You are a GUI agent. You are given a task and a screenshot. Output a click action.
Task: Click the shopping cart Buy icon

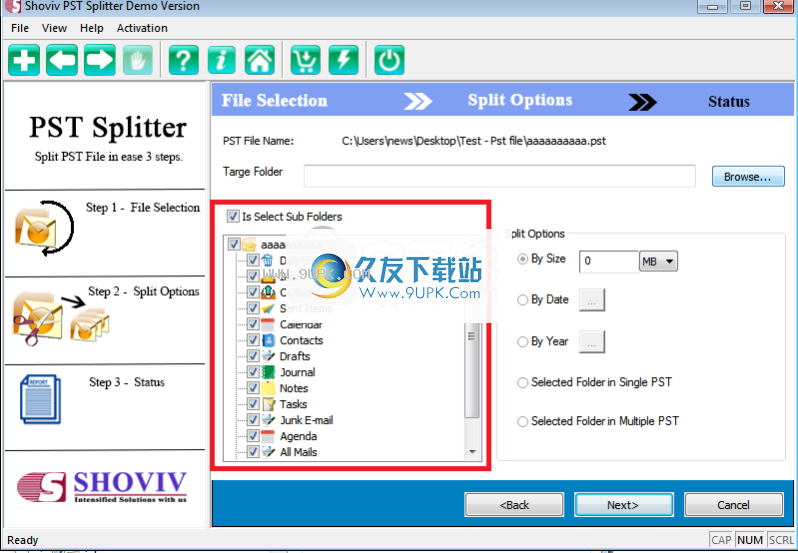point(305,60)
